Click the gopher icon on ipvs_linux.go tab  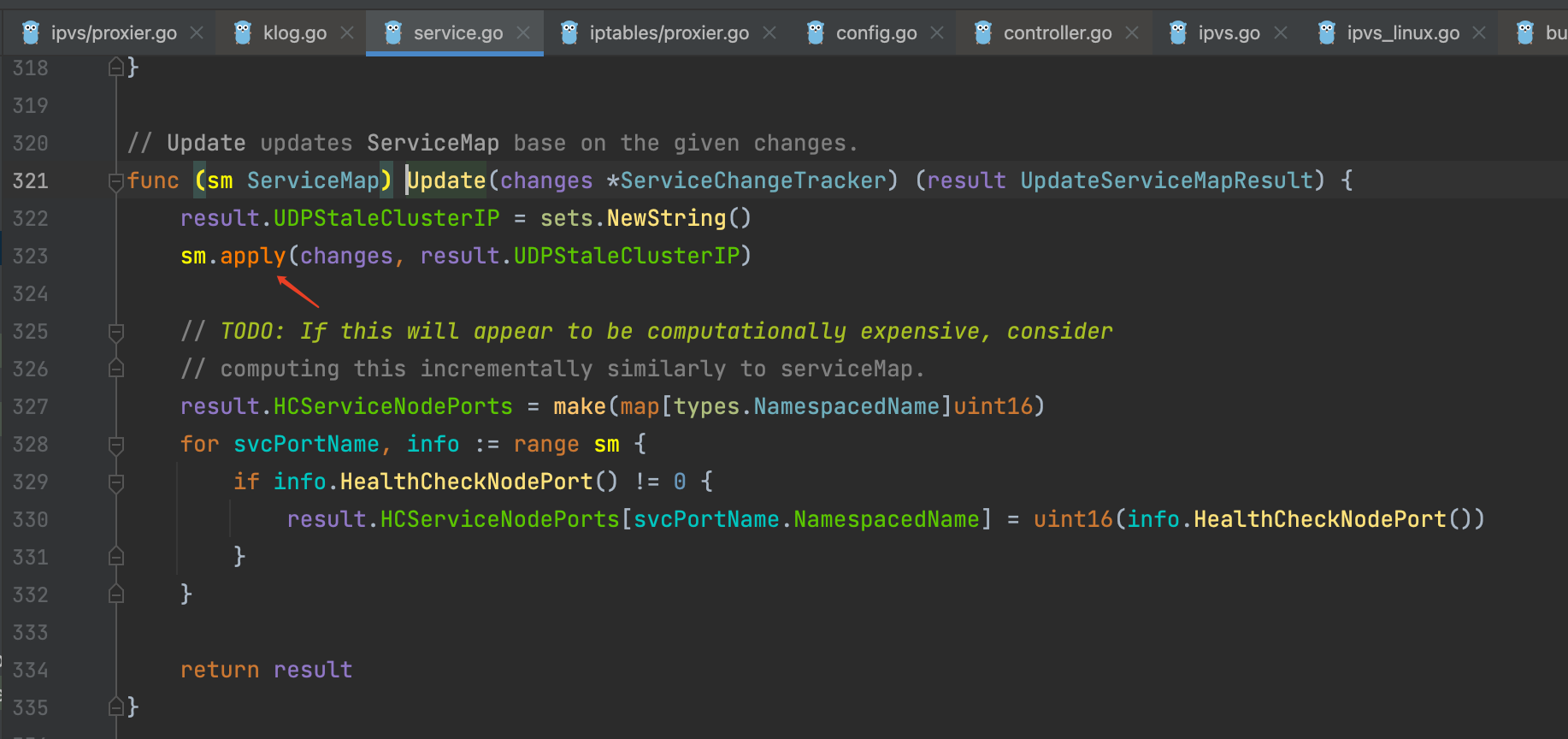1327,33
